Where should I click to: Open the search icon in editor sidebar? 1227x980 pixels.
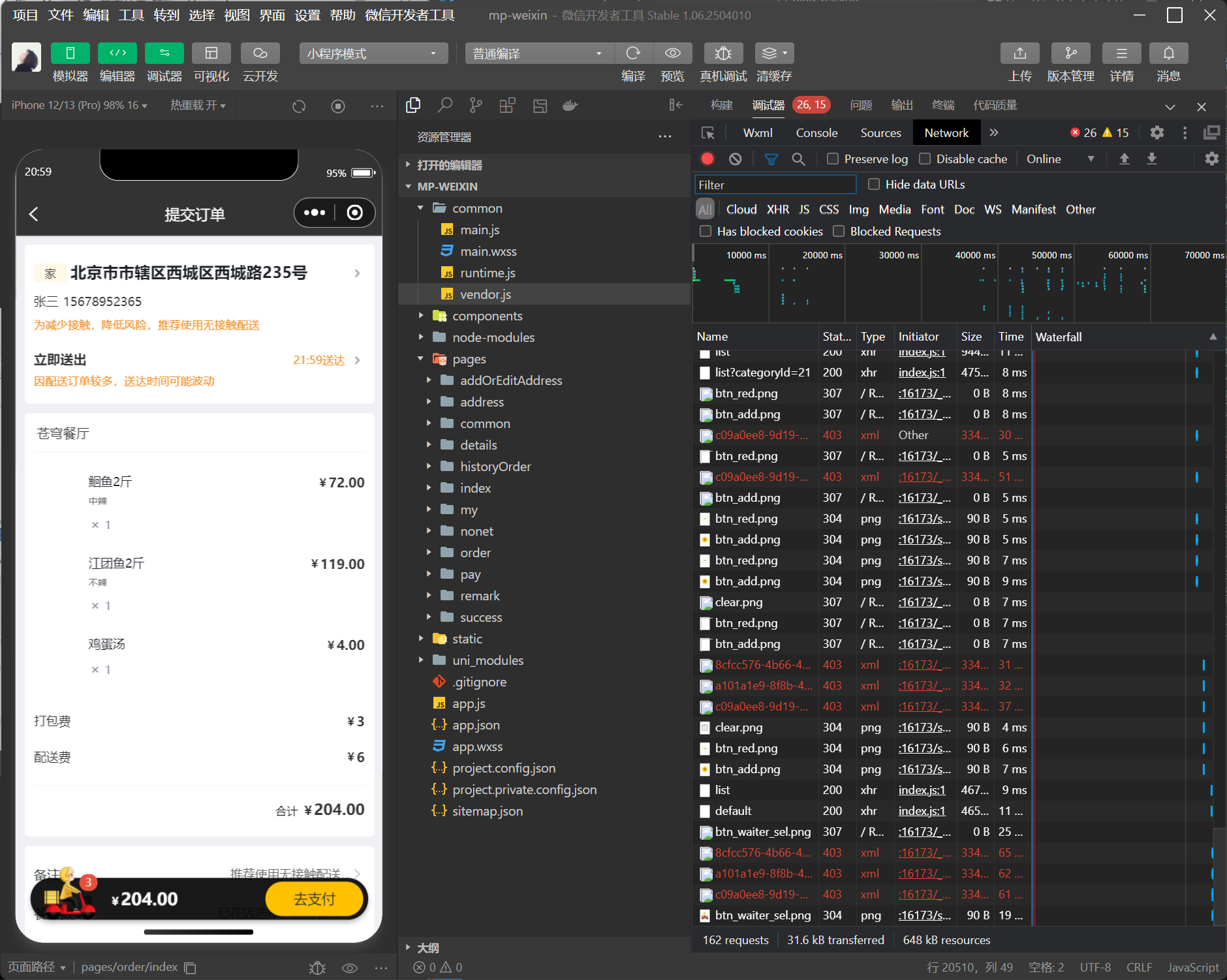tap(445, 106)
